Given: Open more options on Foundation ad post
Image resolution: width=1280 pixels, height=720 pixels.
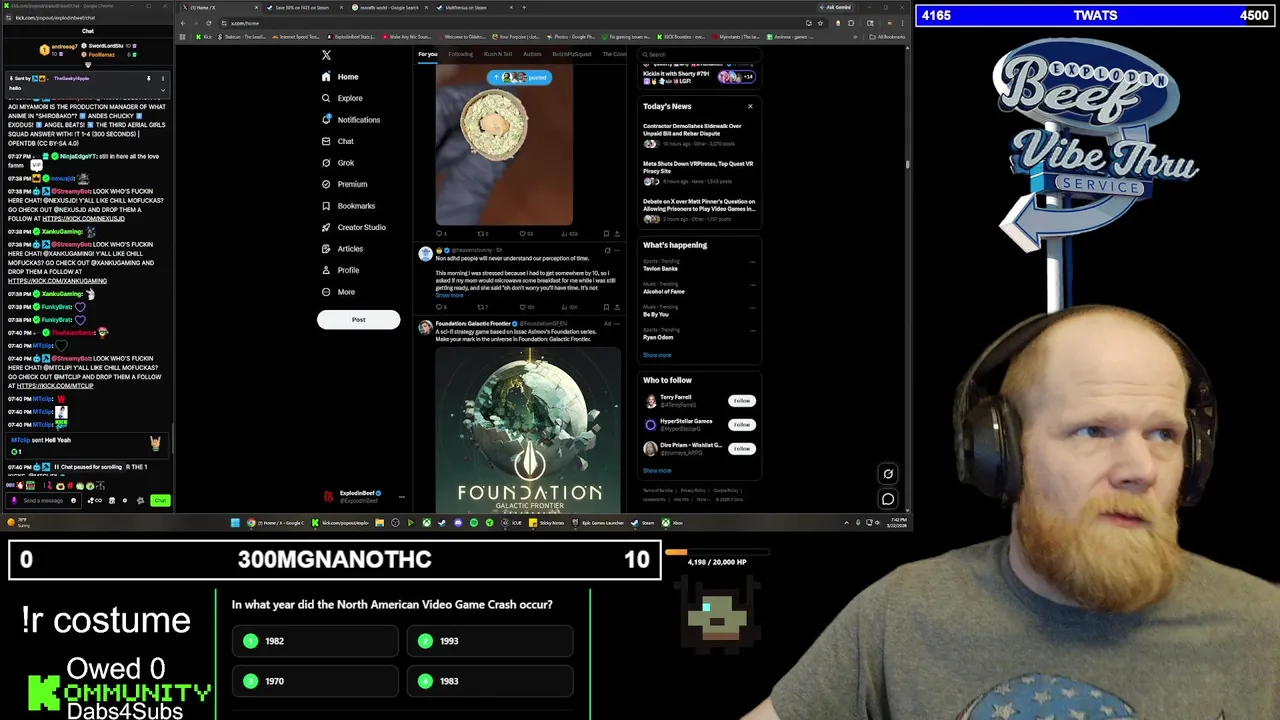Looking at the screenshot, I should [617, 324].
